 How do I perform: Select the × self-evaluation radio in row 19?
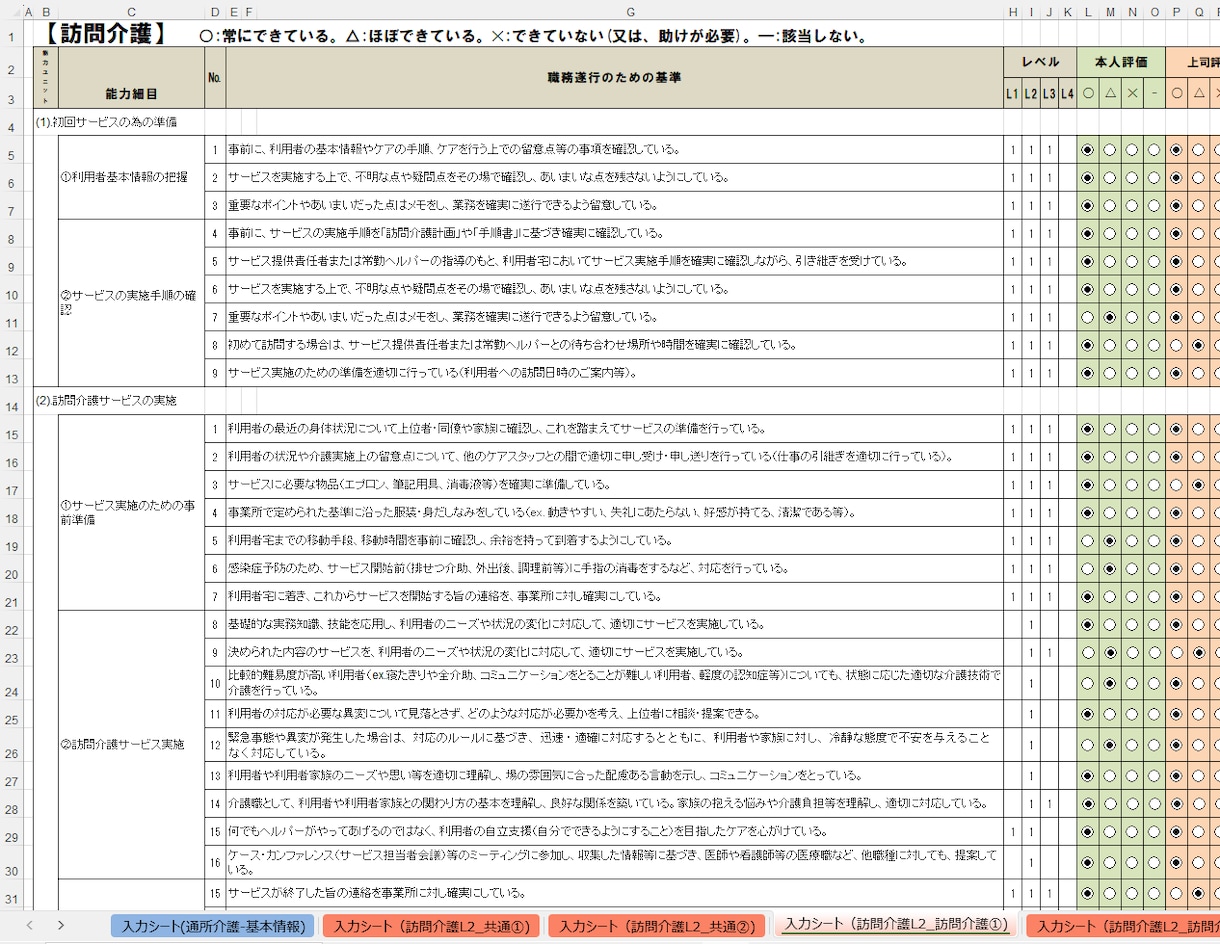[x=1132, y=540]
